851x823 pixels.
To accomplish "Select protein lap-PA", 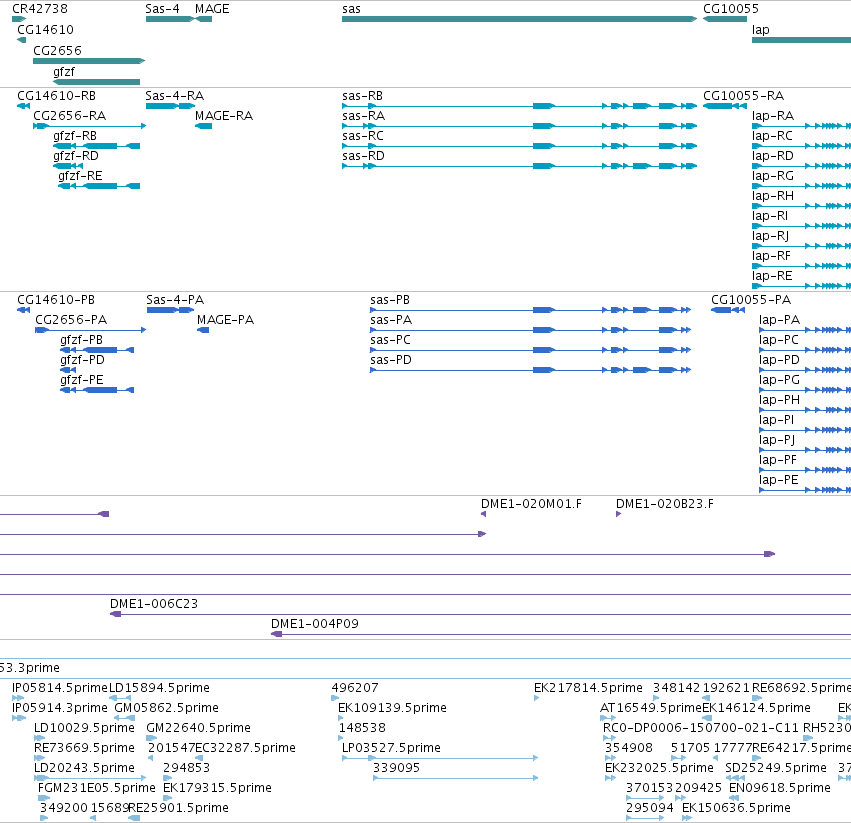I will click(x=805, y=330).
